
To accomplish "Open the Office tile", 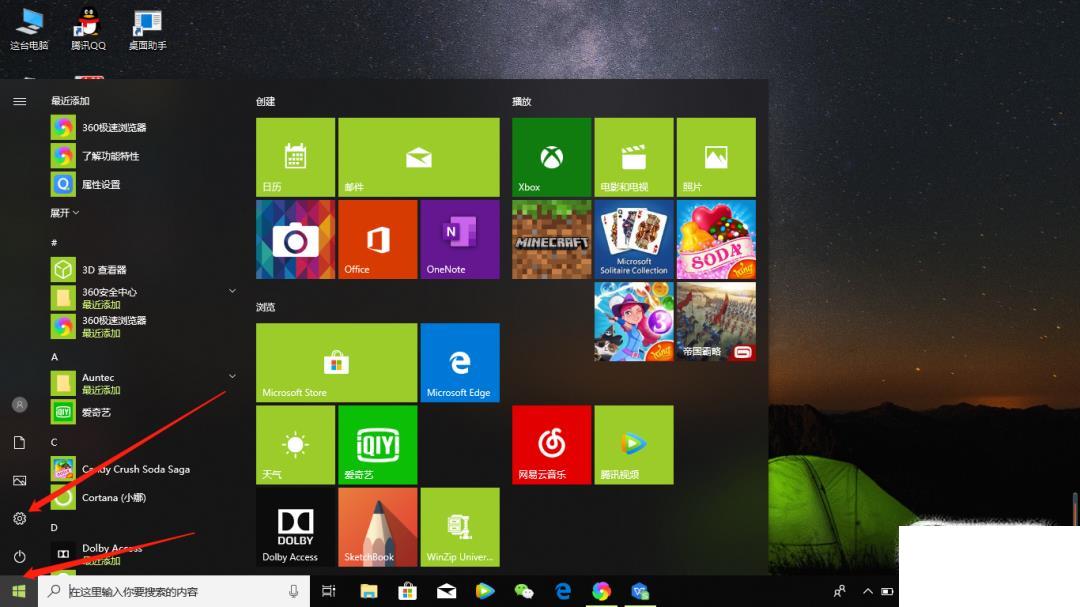I will [377, 240].
